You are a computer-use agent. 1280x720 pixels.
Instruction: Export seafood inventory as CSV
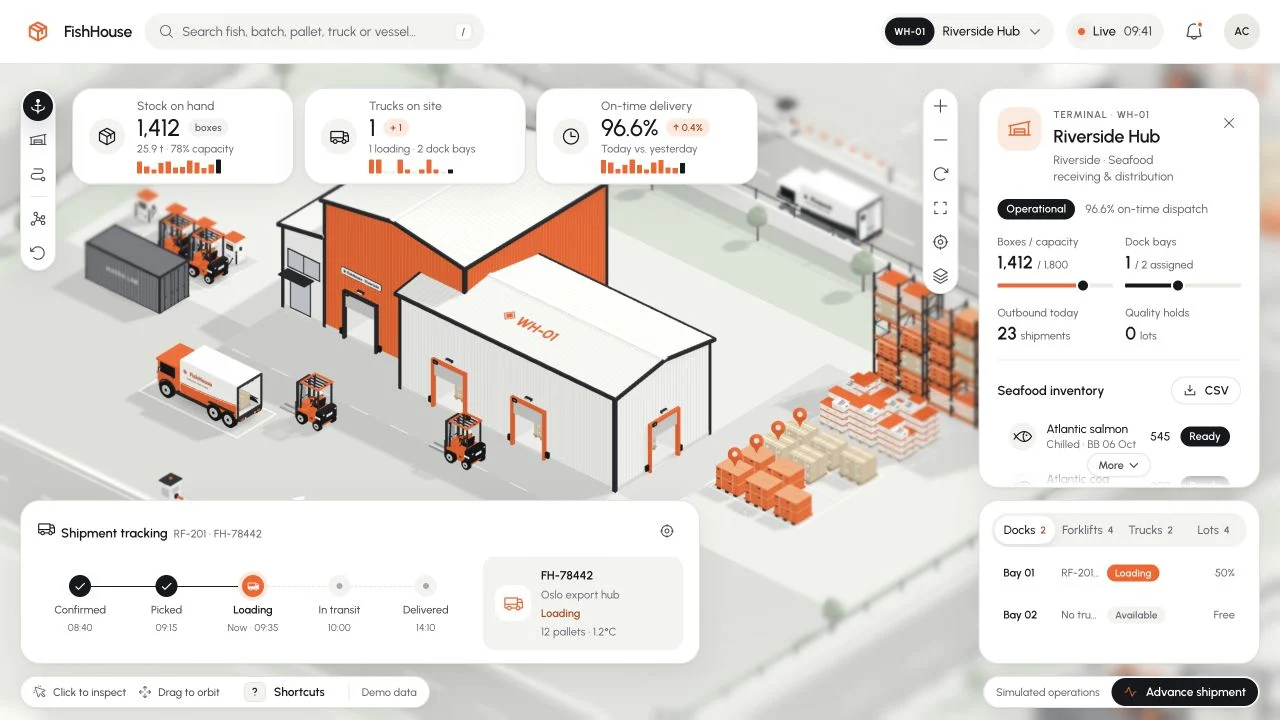1206,391
